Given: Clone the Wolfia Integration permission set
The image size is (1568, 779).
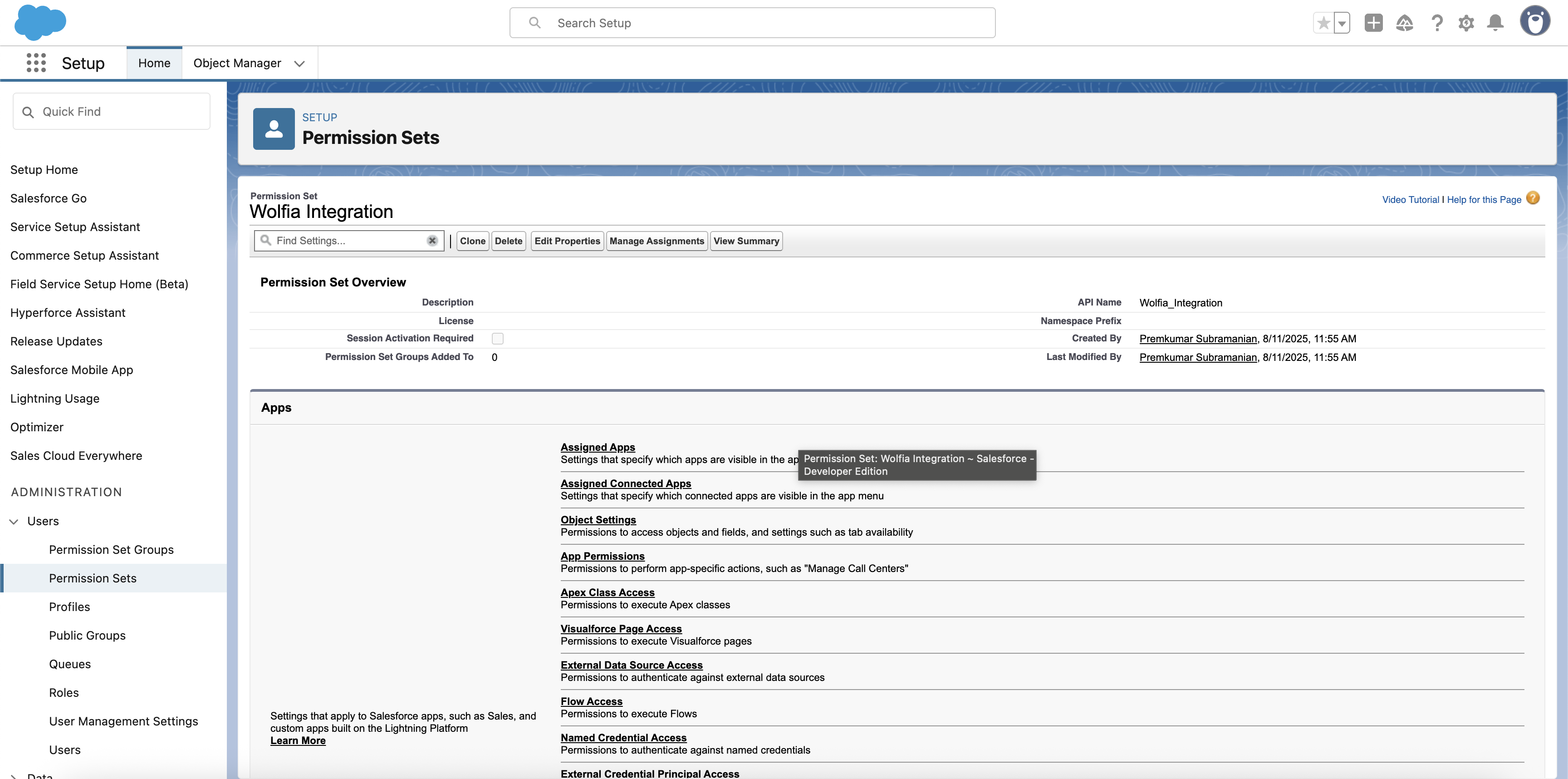Looking at the screenshot, I should coord(472,241).
